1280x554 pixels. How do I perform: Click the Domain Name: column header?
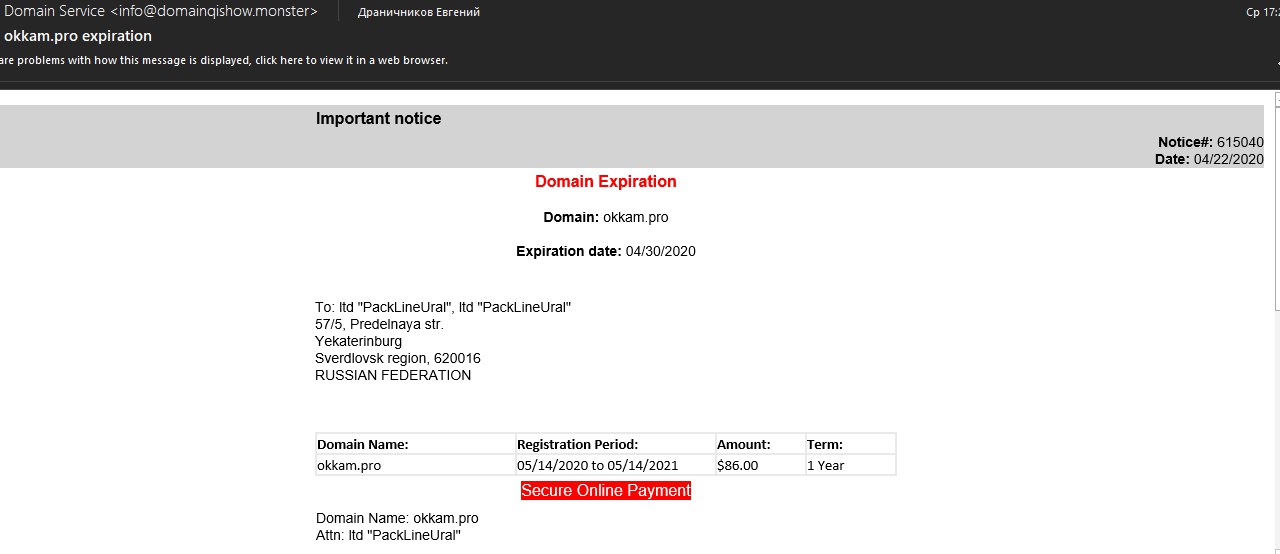[x=416, y=444]
